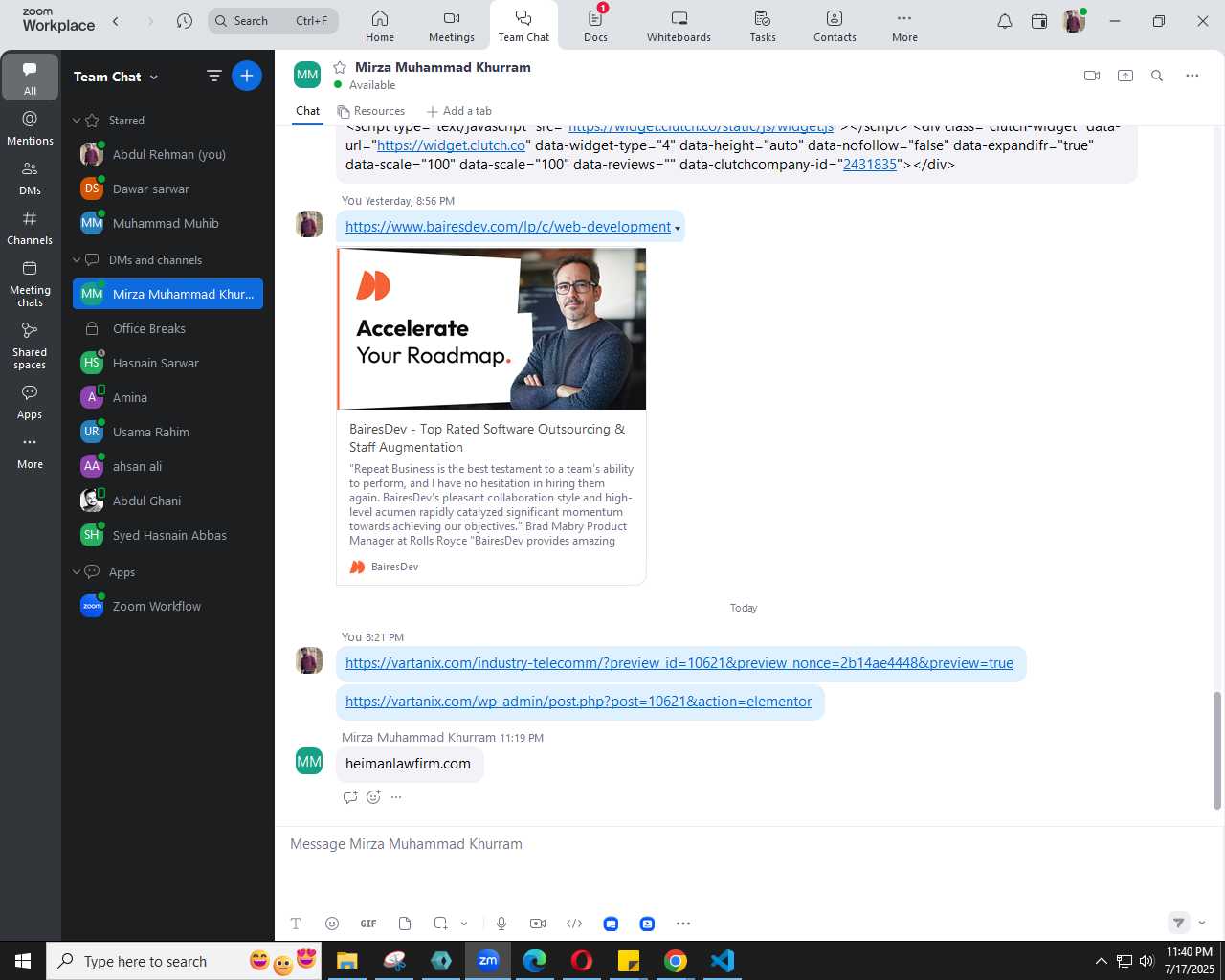The height and width of the screenshot is (980, 1225).
Task: Open the bairesdev.com web-development link
Action: tap(508, 227)
